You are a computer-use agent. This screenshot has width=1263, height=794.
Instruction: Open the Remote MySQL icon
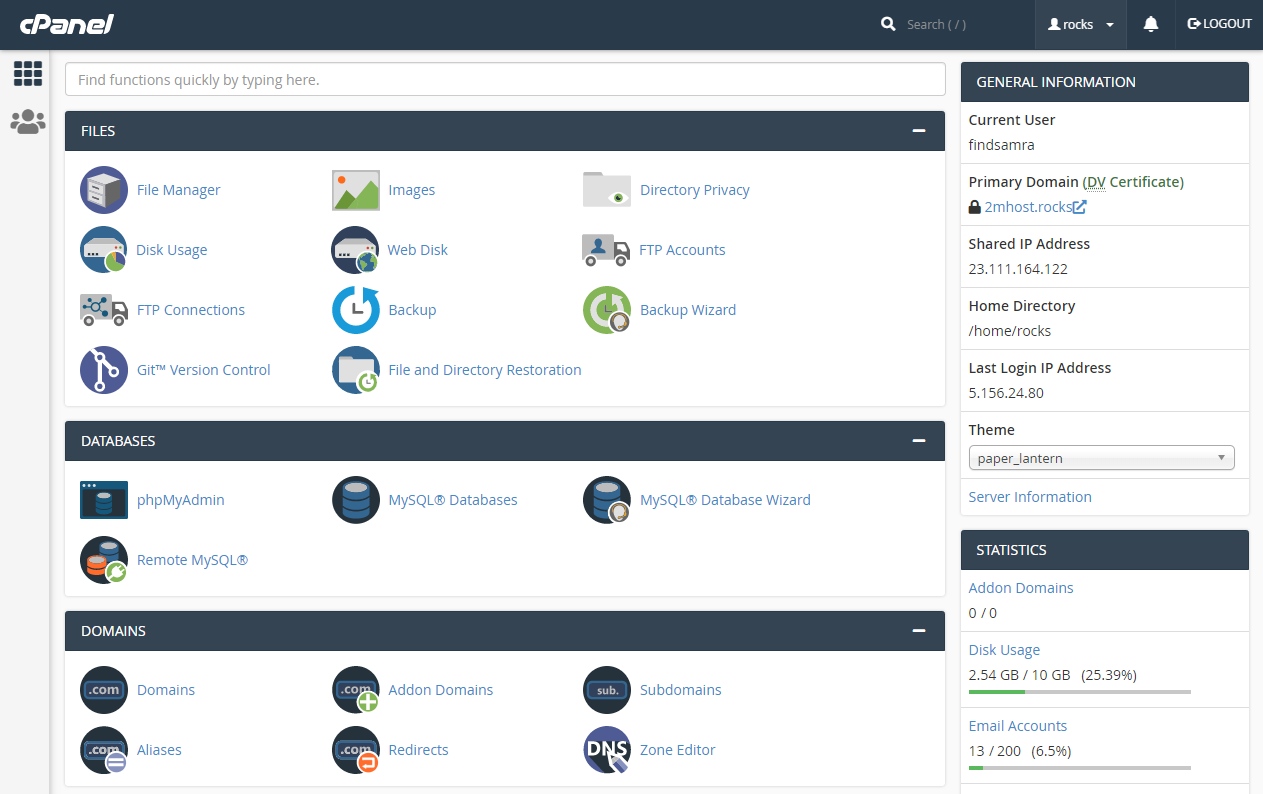(104, 560)
